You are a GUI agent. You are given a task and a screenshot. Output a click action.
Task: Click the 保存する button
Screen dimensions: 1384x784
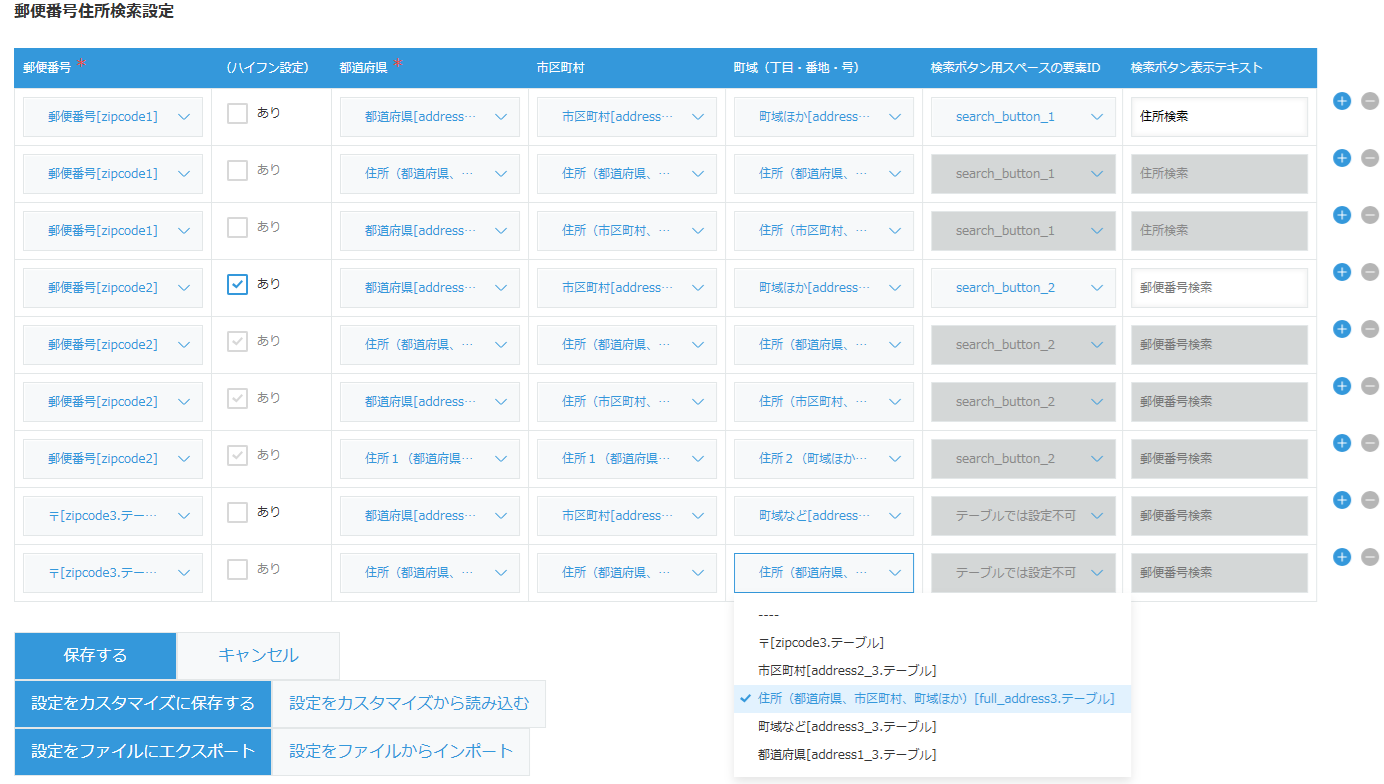point(94,655)
